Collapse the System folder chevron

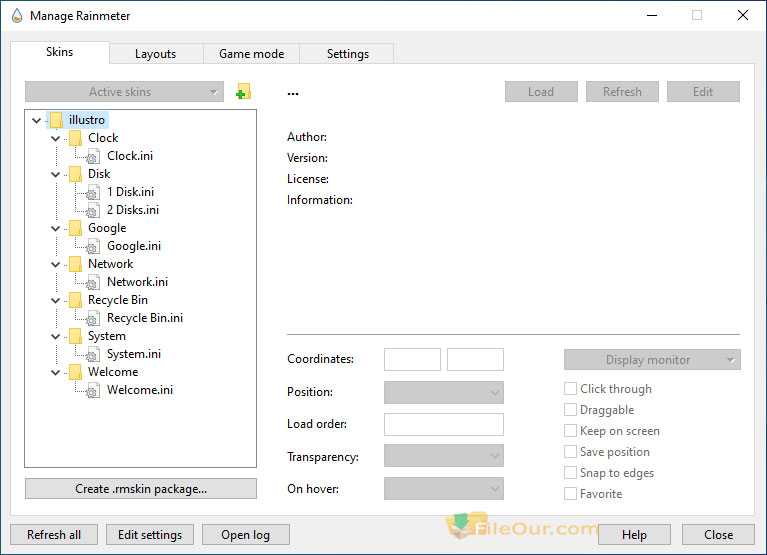(x=56, y=336)
